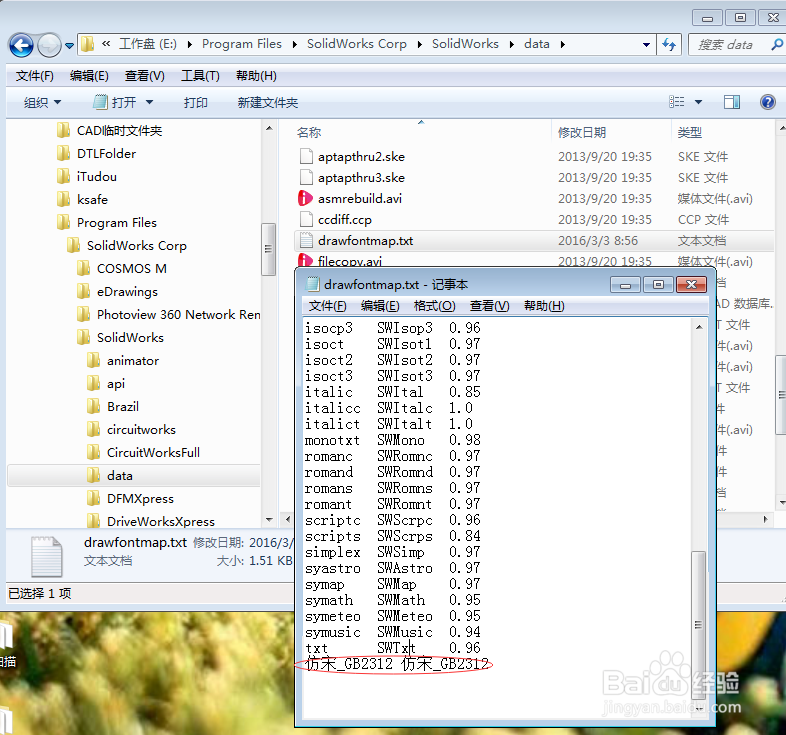Open Notepad 帮助(H) menu

click(544, 306)
